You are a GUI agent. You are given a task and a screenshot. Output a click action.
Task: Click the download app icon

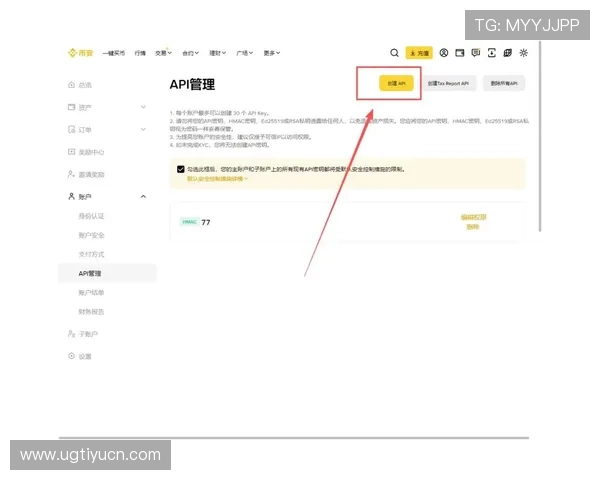492,53
